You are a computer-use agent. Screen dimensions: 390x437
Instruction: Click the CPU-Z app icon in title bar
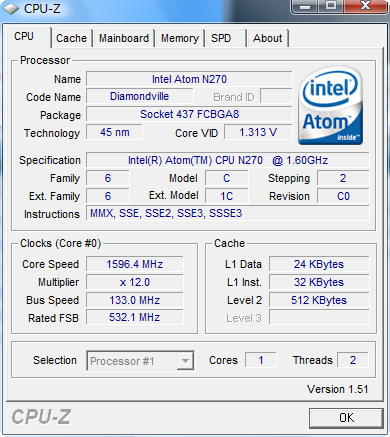pyautogui.click(x=11, y=8)
